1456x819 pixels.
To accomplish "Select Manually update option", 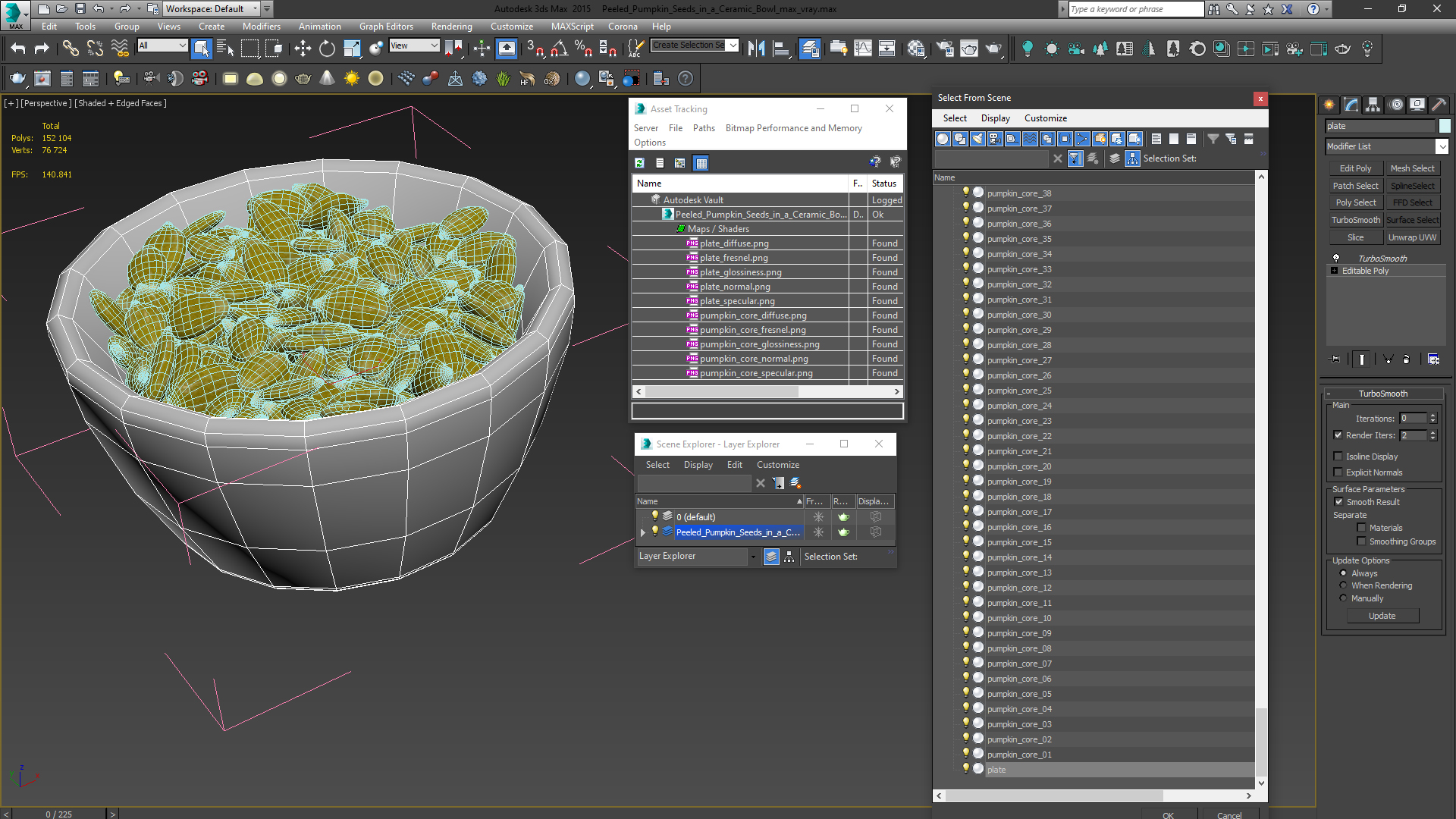I will coord(1343,598).
